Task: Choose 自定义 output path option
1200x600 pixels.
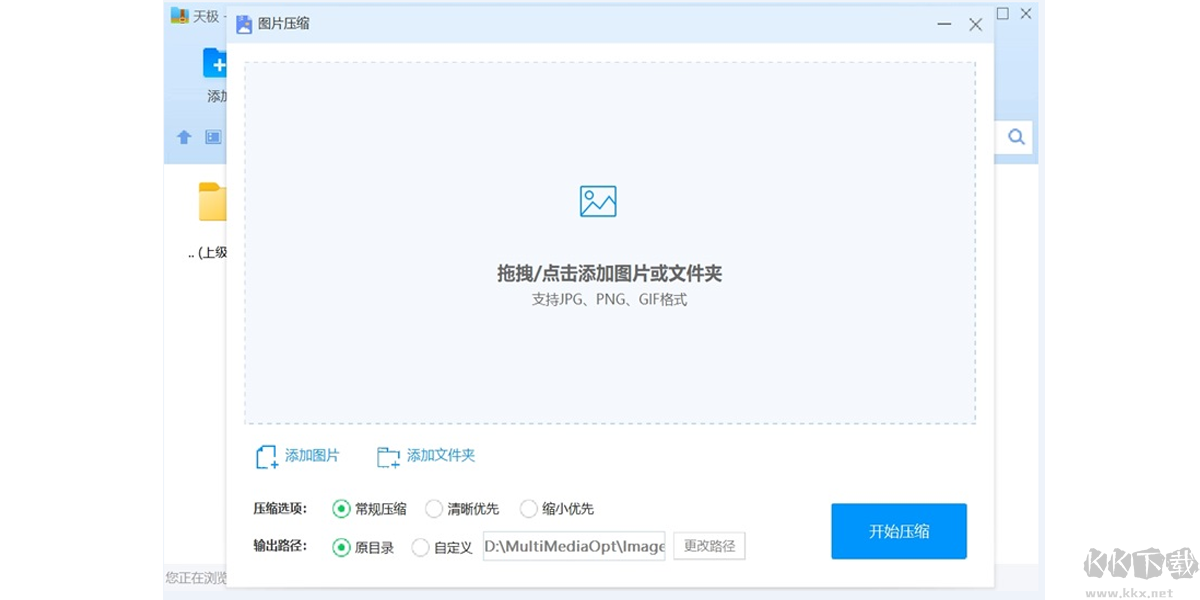Action: click(x=421, y=547)
